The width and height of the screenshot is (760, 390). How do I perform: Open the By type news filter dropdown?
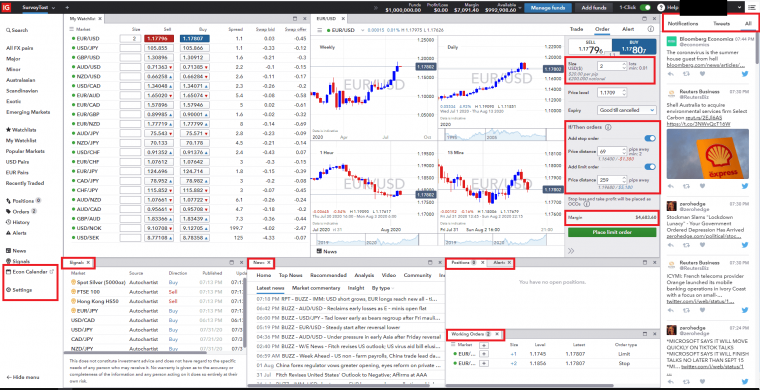tap(382, 288)
